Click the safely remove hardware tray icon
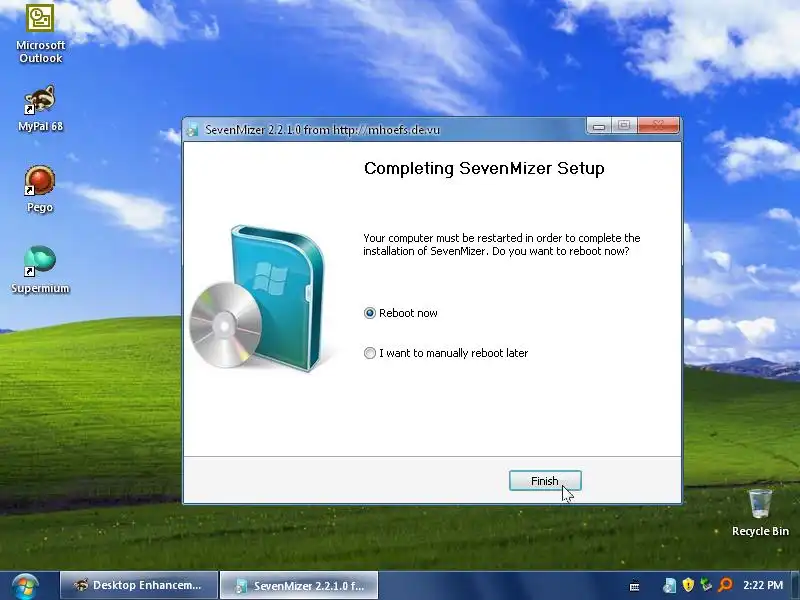This screenshot has height=600, width=800. [x=706, y=585]
